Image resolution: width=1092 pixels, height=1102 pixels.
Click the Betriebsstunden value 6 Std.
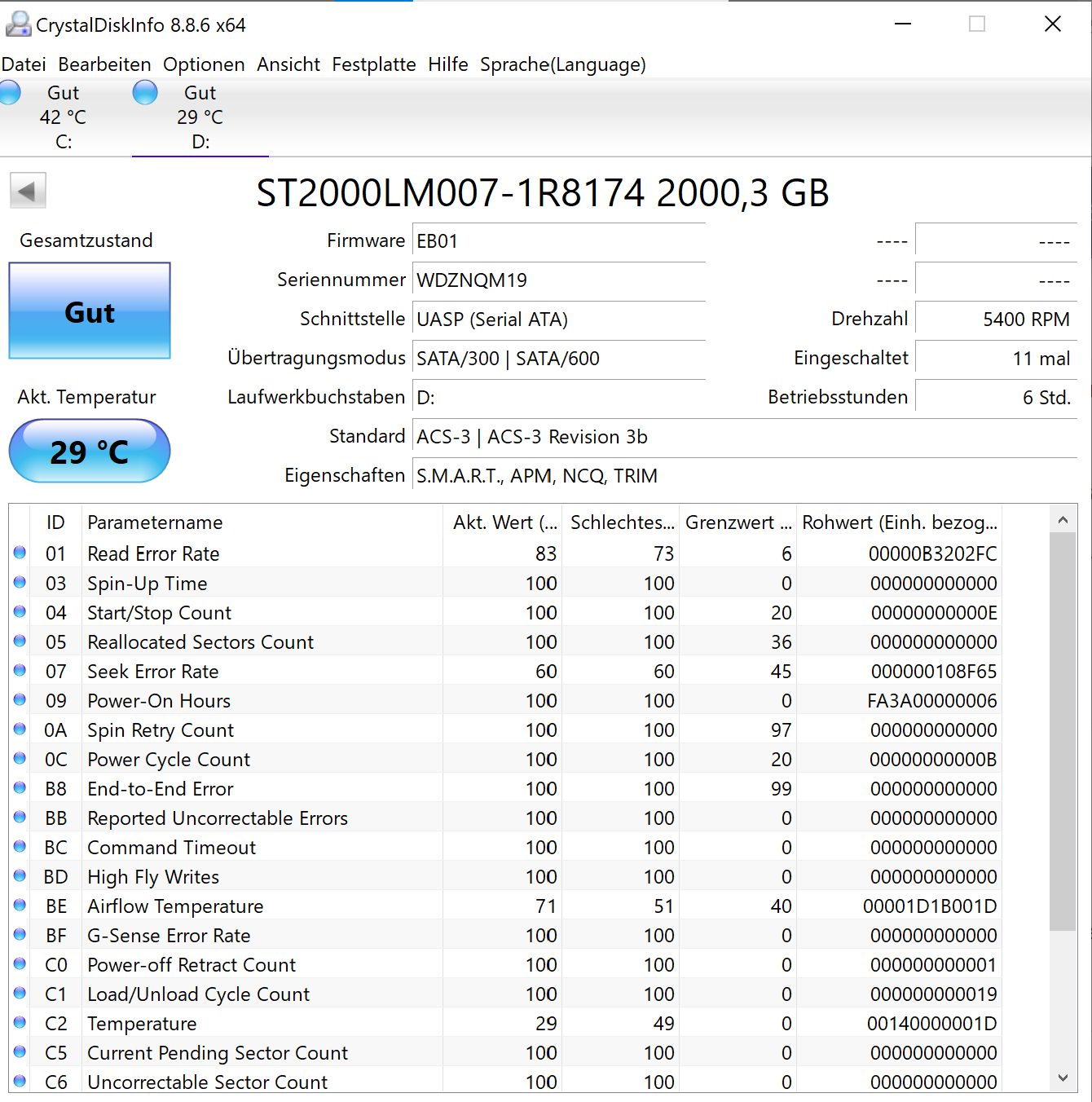pyautogui.click(x=996, y=398)
